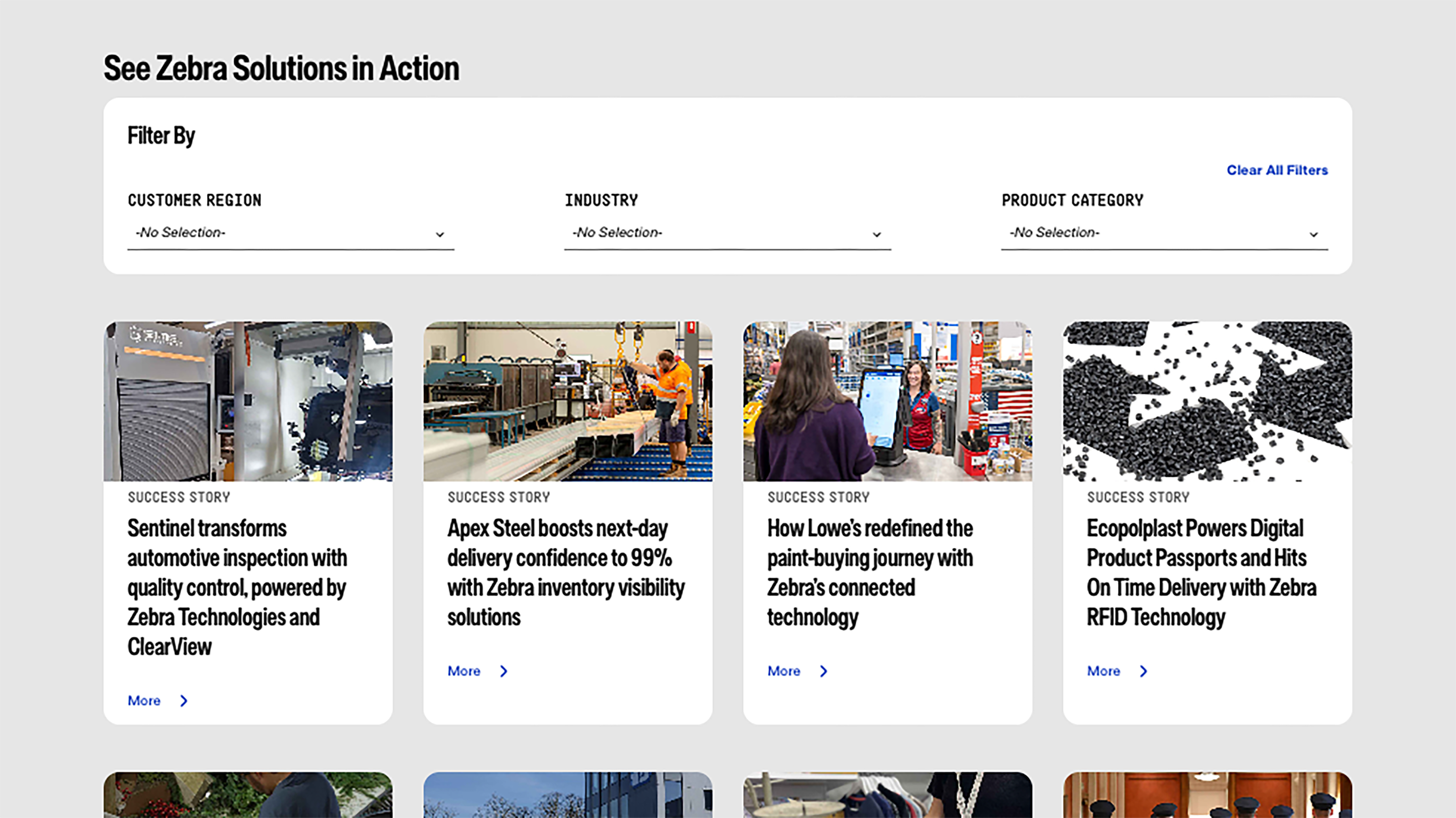
Task: Click More under the Apex Steel story
Action: pyautogui.click(x=463, y=671)
